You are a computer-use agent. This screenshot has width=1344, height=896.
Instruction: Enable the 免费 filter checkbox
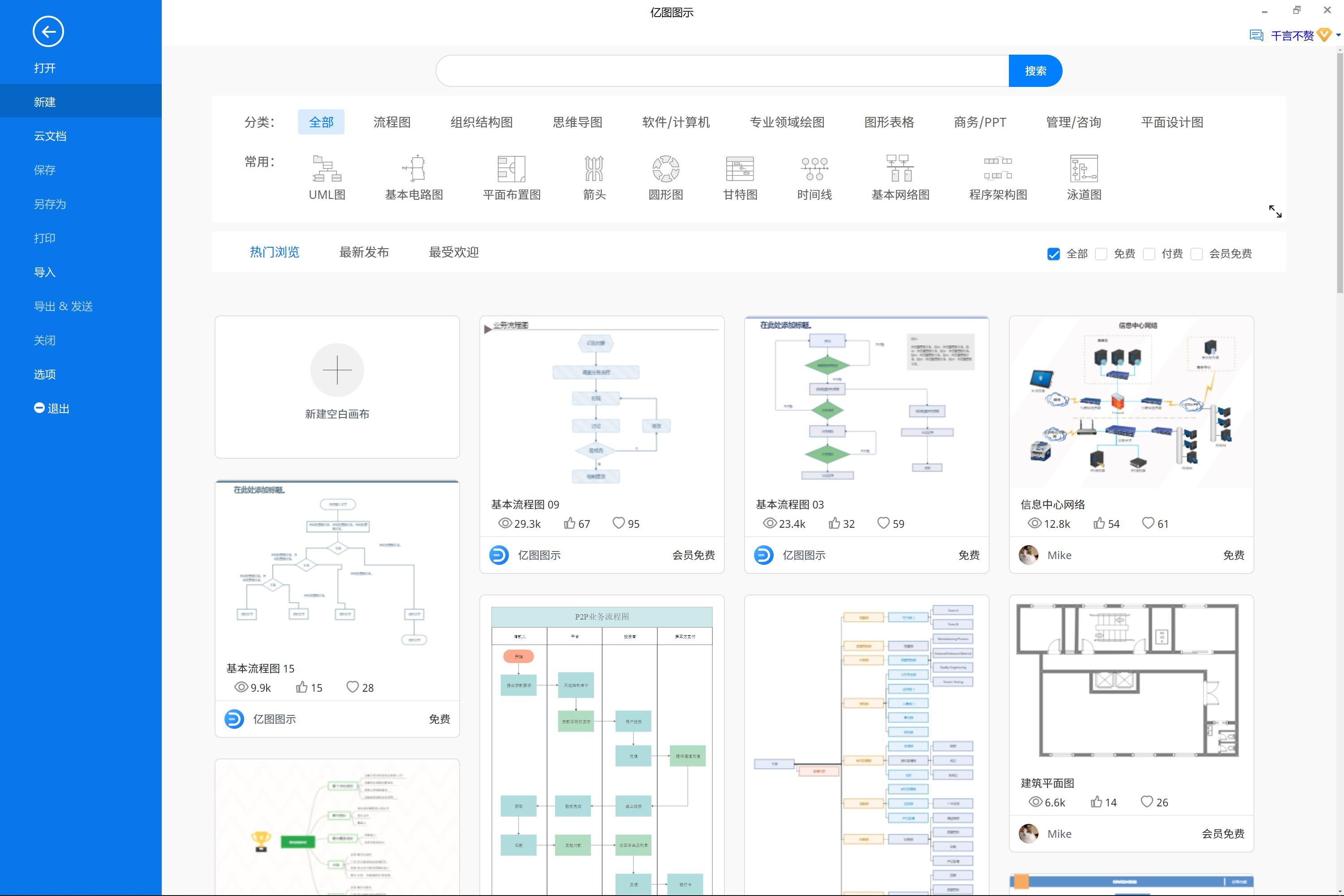(1101, 254)
